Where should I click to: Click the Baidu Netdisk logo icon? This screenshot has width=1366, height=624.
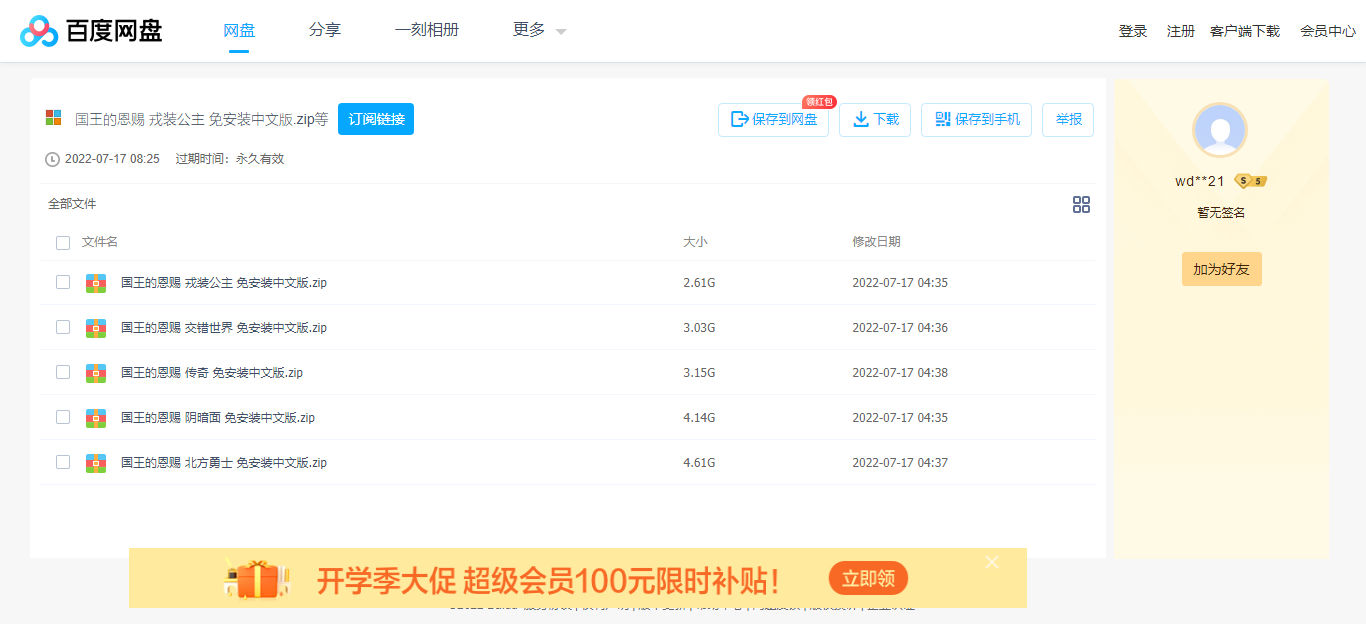pos(38,30)
